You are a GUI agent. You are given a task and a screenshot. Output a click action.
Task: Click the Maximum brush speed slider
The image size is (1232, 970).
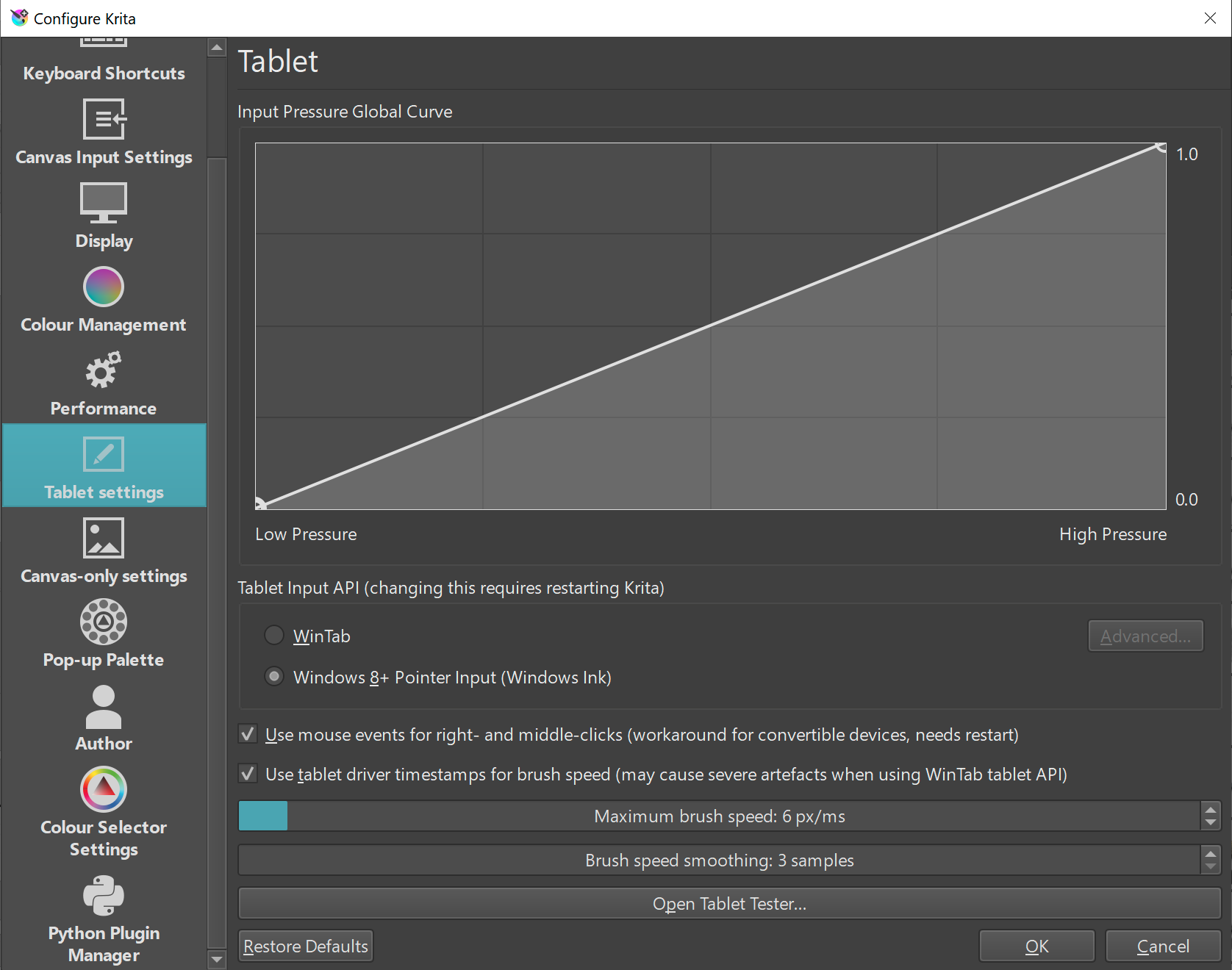[719, 816]
